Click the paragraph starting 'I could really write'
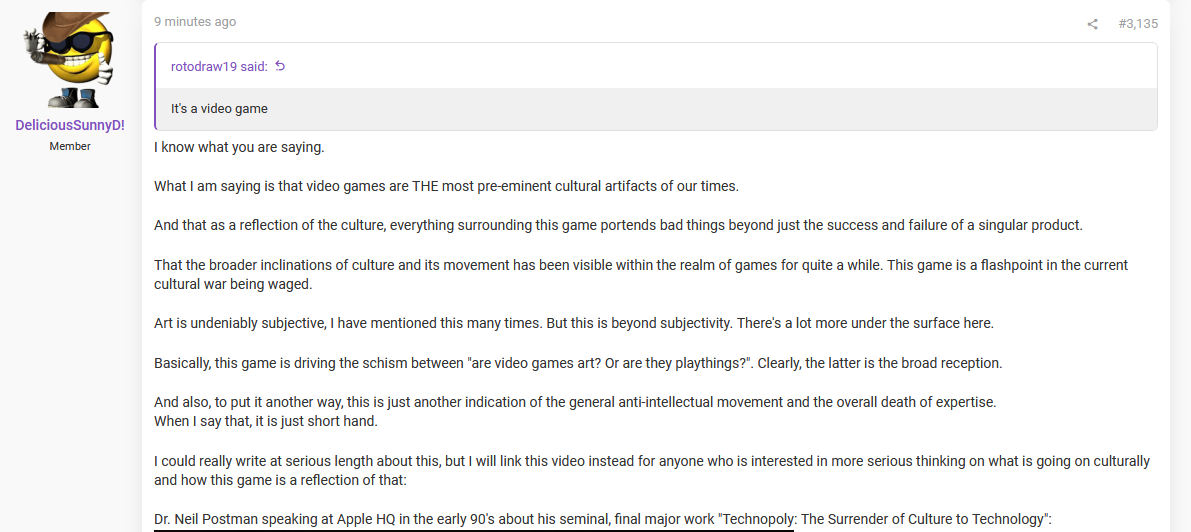The width and height of the screenshot is (1191, 532). 652,470
